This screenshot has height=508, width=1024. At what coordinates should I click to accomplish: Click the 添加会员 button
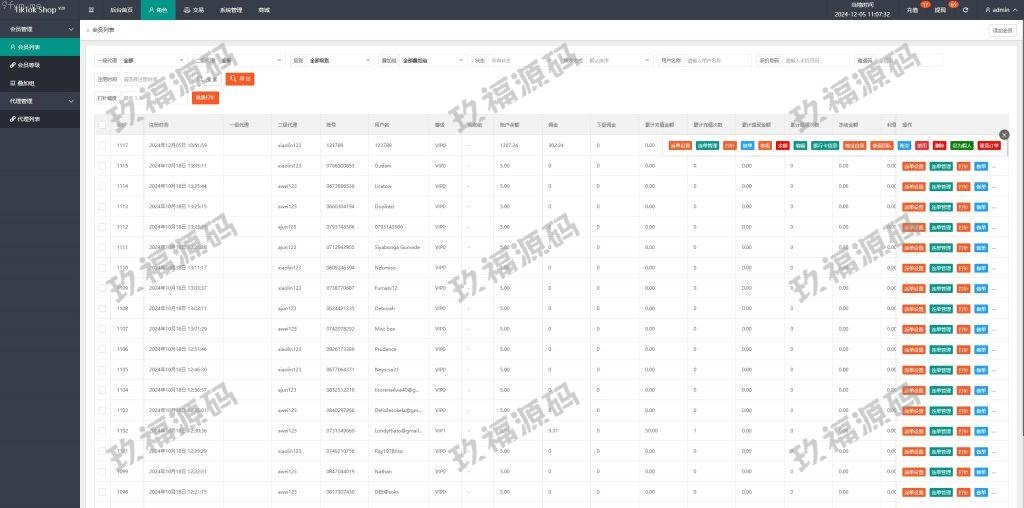(1001, 30)
